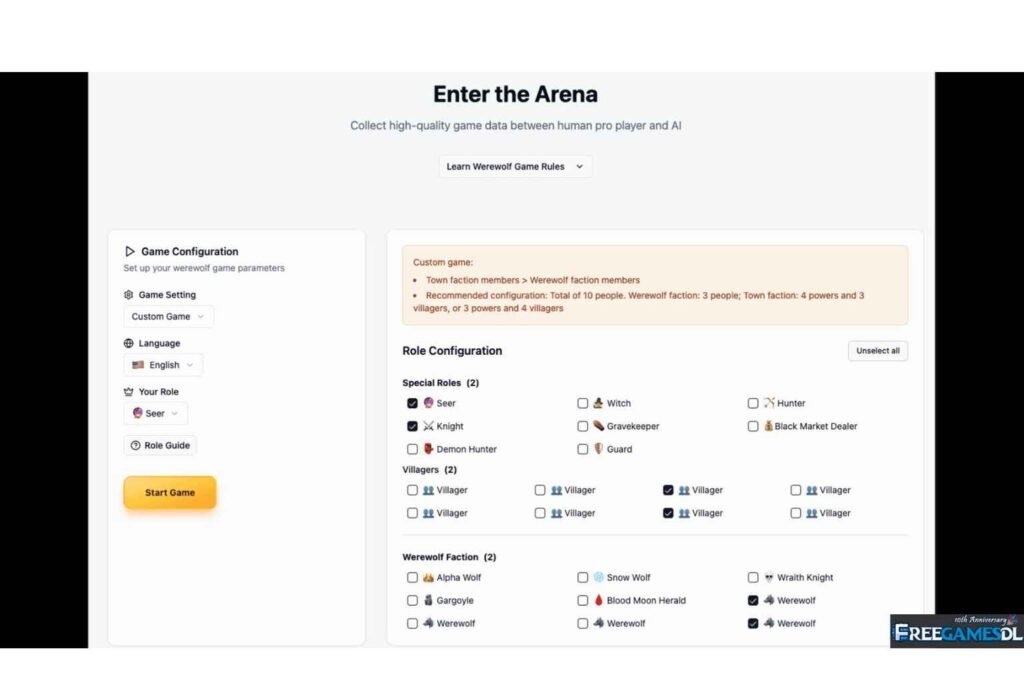Click the Guard shield icon
The height and width of the screenshot is (683, 1024).
[x=598, y=449]
